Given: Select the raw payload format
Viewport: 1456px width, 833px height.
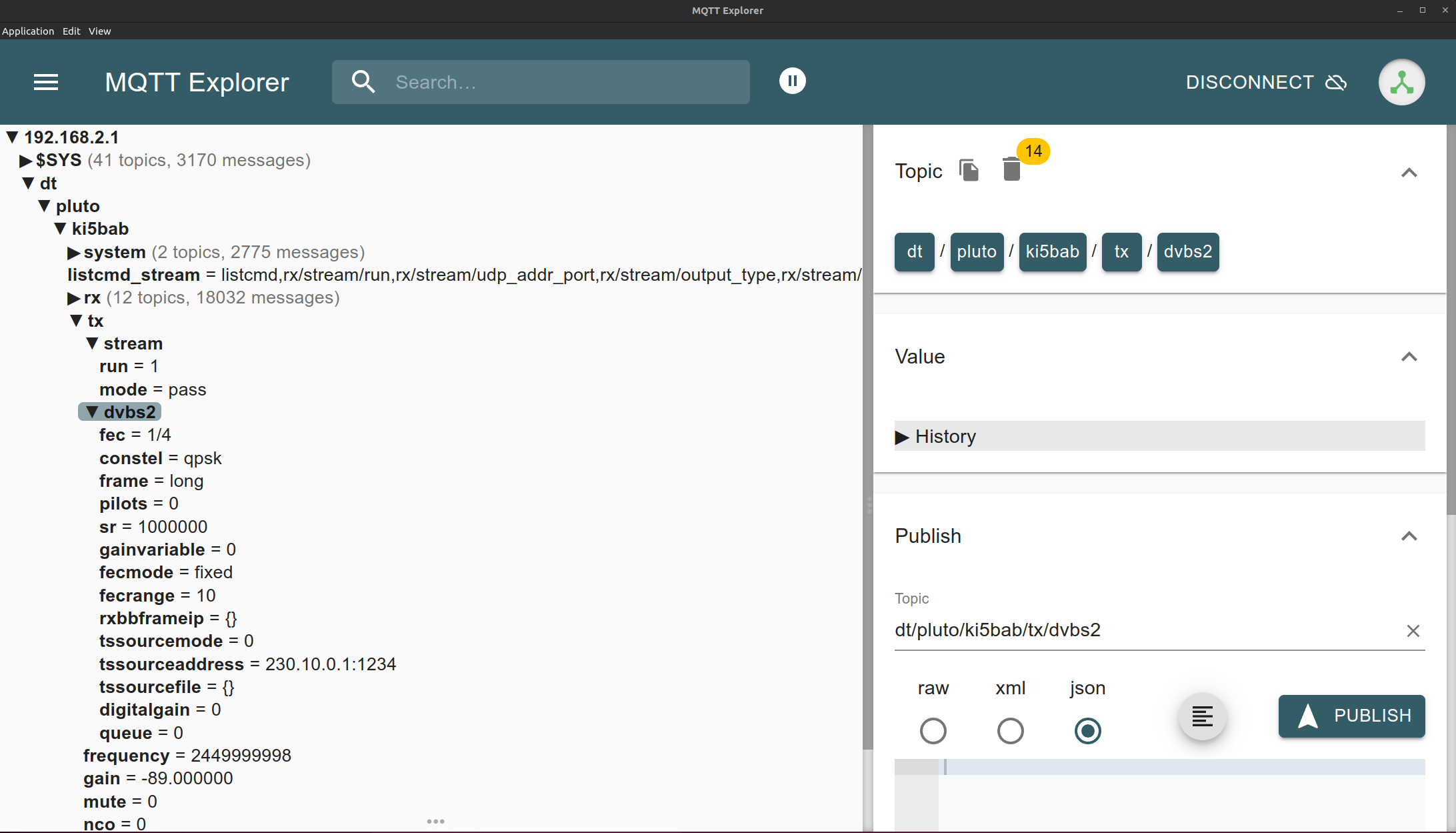Looking at the screenshot, I should point(933,731).
